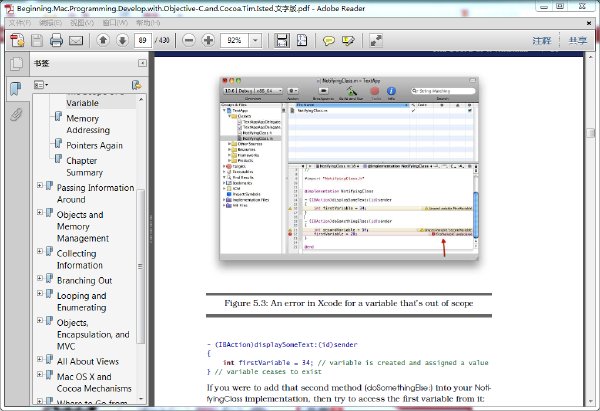Click the zoom in plus button
This screenshot has width=600, height=411.
pyautogui.click(x=208, y=40)
